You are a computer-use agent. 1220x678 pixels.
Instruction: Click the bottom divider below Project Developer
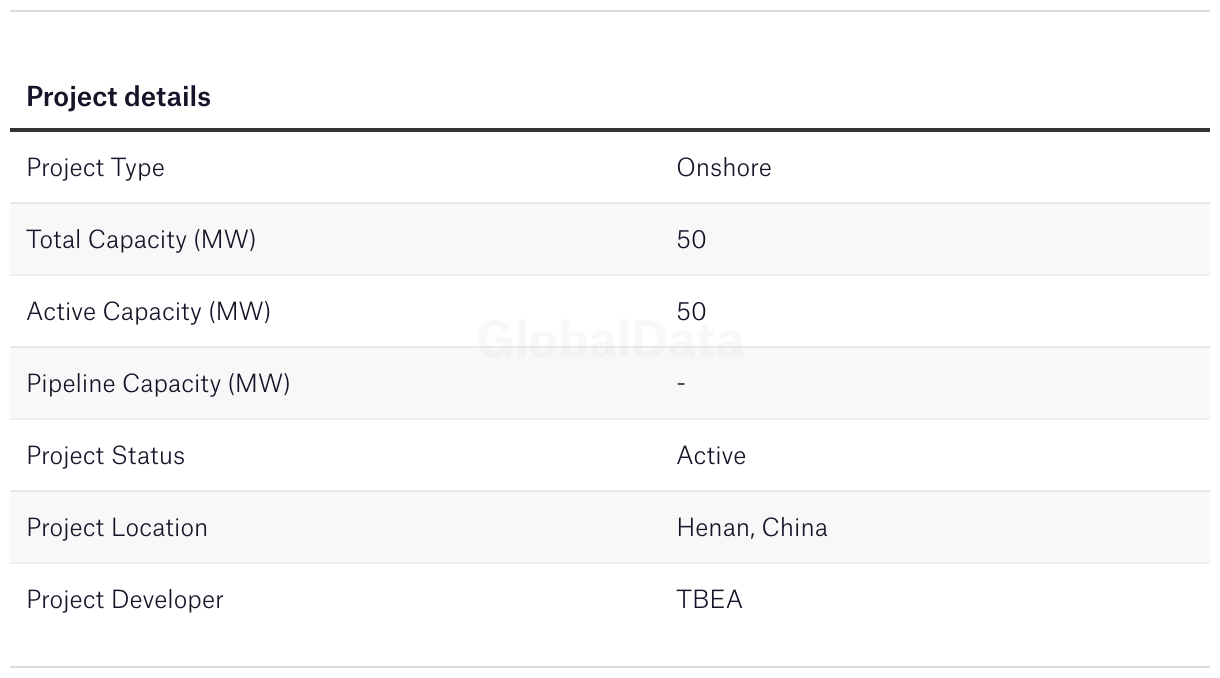point(610,667)
